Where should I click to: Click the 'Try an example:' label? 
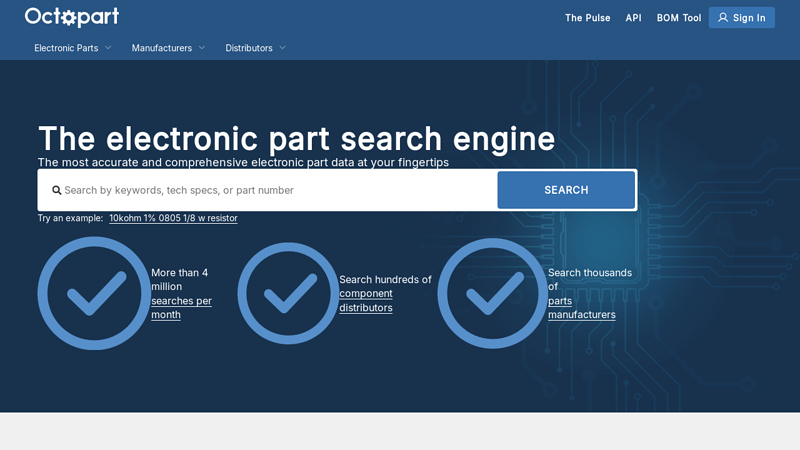[x=70, y=218]
